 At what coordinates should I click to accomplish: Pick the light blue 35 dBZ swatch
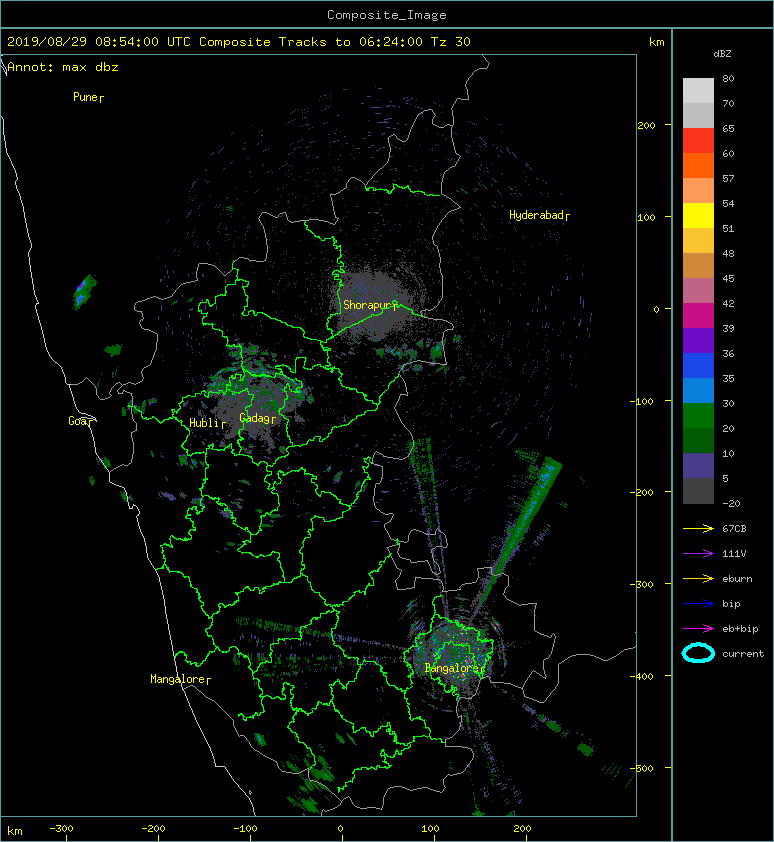point(698,391)
